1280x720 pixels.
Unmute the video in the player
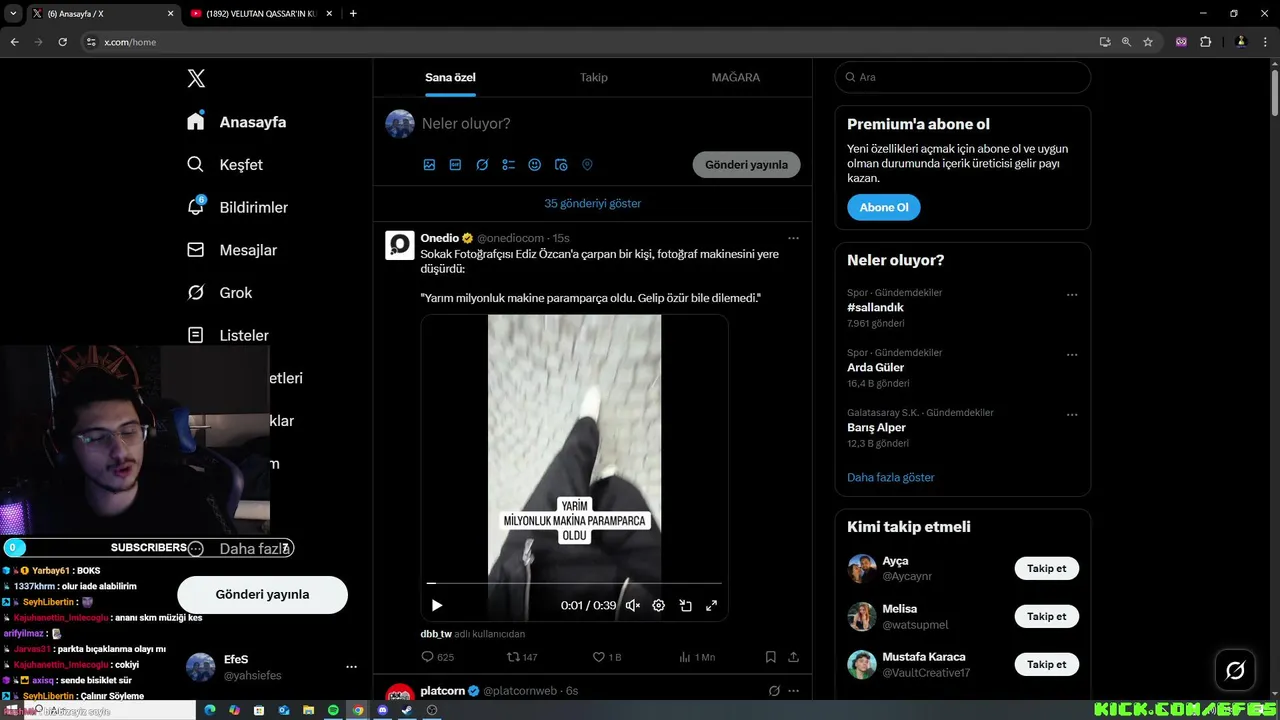(x=632, y=605)
